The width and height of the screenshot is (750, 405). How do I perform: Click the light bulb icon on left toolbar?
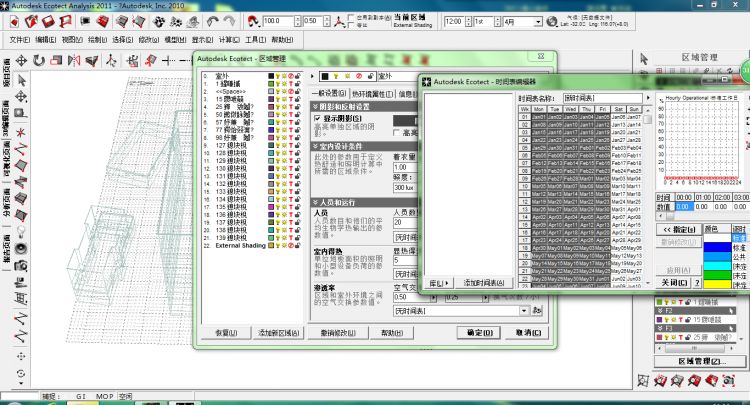tap(21, 232)
